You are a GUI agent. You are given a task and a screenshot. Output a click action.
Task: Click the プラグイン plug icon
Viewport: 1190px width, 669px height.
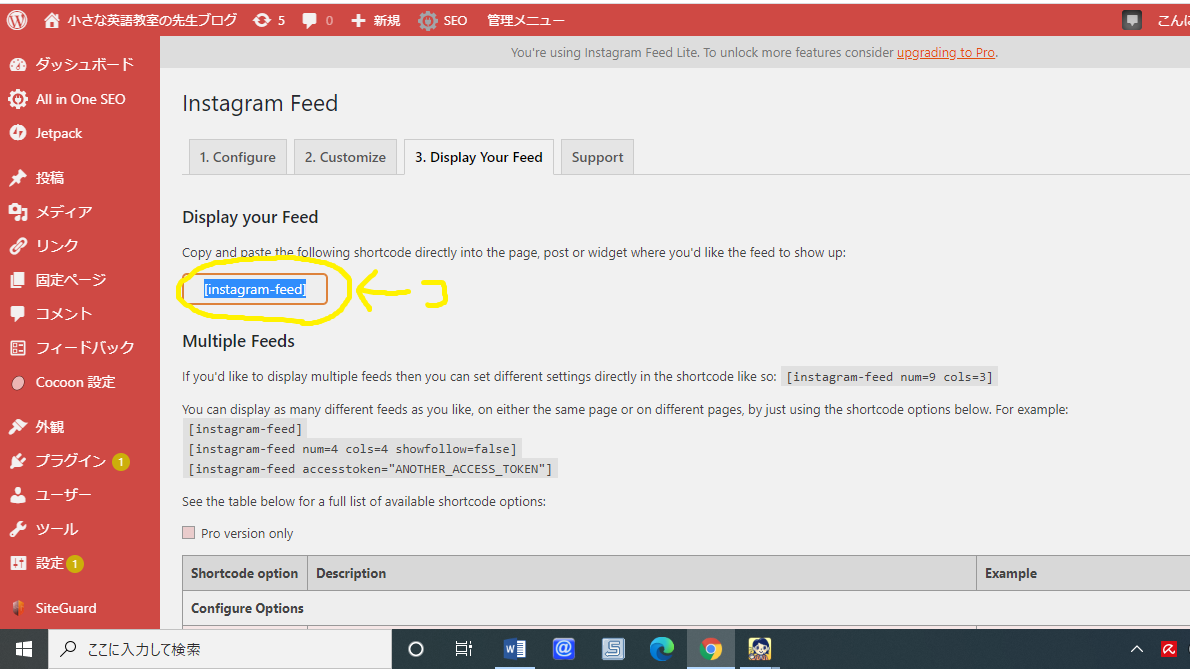[x=18, y=461]
